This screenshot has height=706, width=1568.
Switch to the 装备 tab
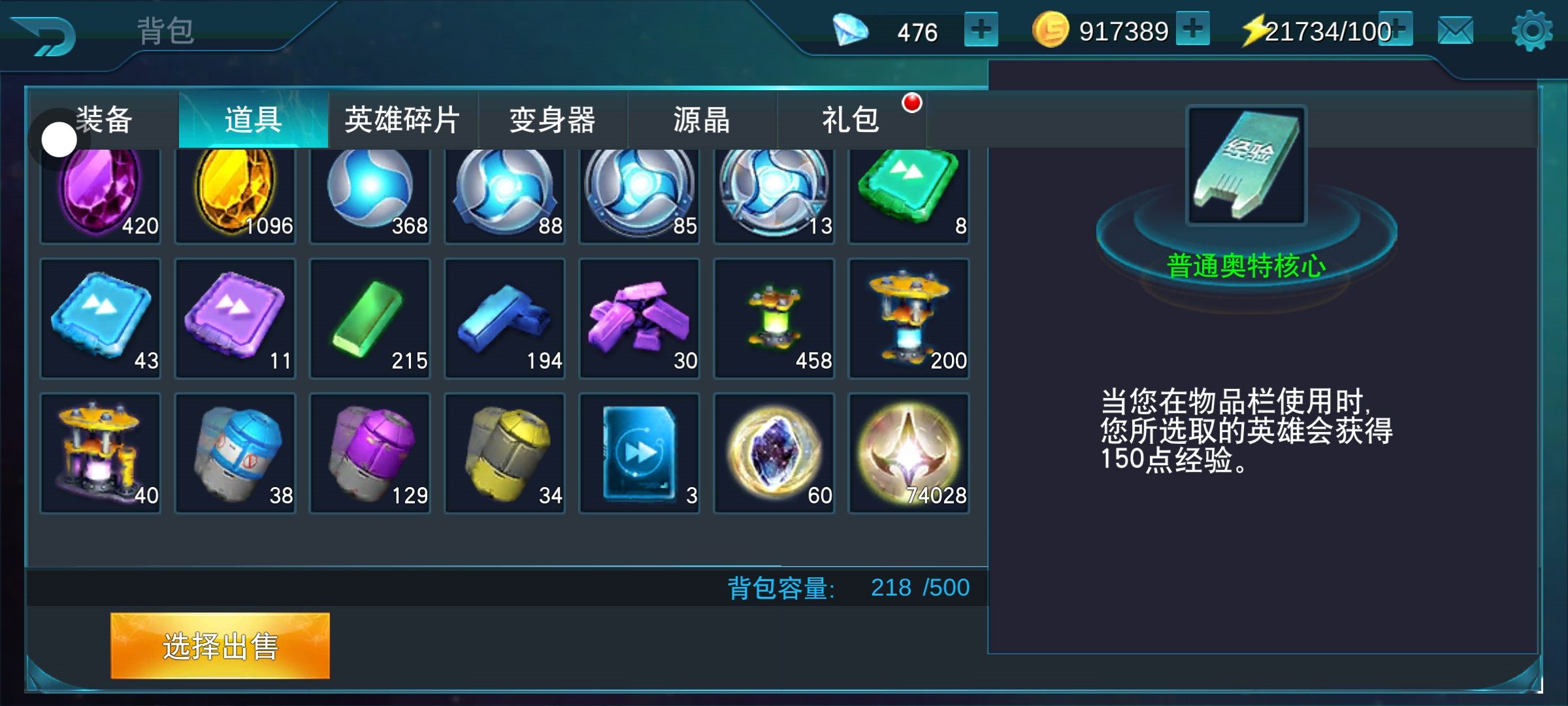(x=104, y=120)
